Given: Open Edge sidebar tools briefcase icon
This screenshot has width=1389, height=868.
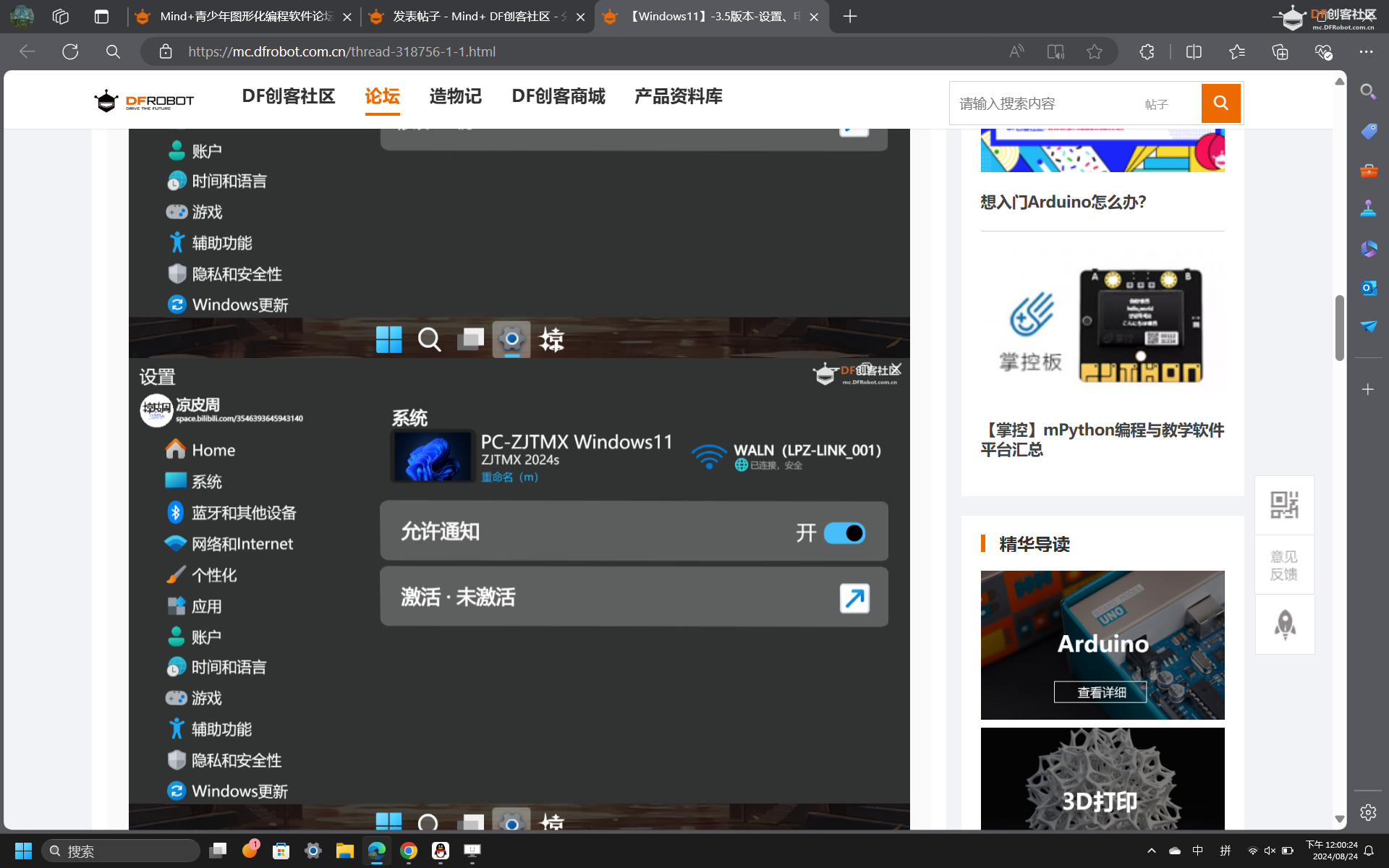Looking at the screenshot, I should pyautogui.click(x=1368, y=171).
